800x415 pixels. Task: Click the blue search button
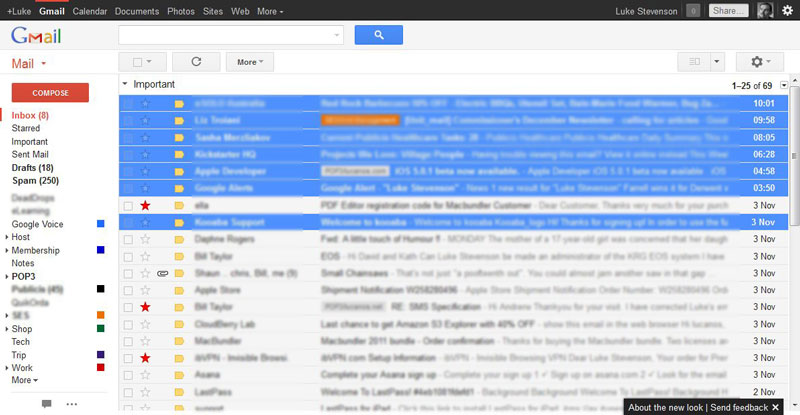(379, 35)
